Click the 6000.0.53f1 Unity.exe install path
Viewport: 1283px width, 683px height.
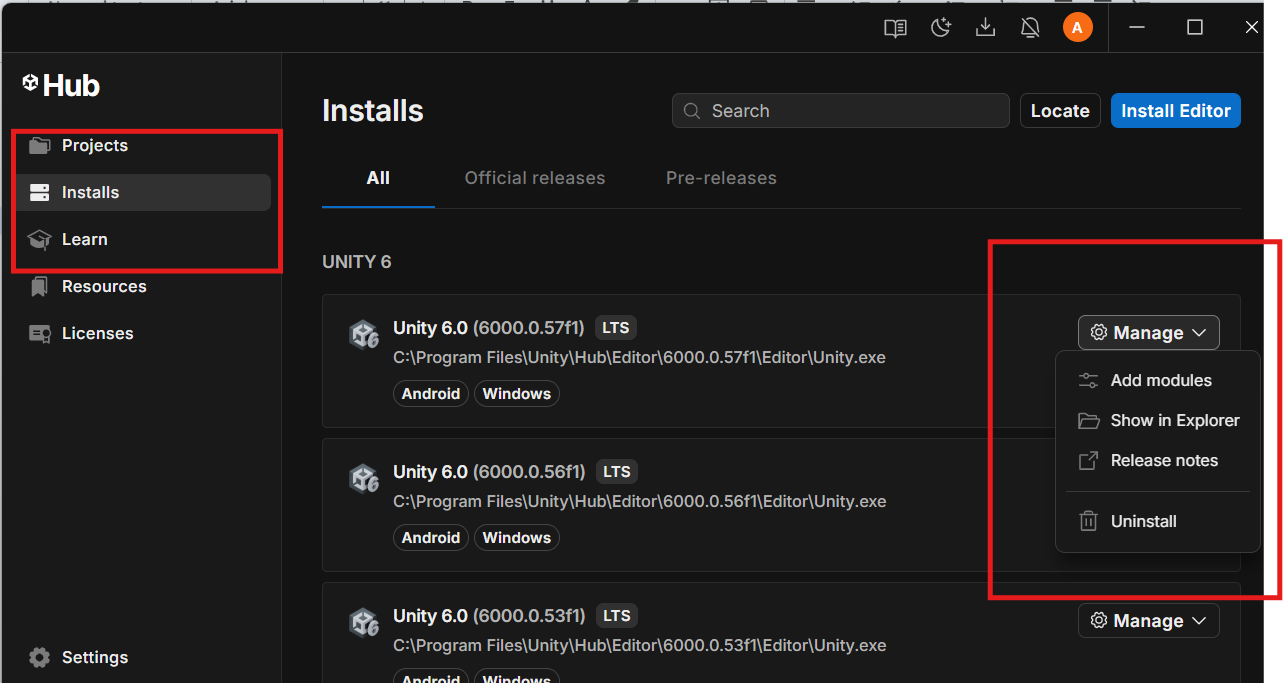pos(639,645)
